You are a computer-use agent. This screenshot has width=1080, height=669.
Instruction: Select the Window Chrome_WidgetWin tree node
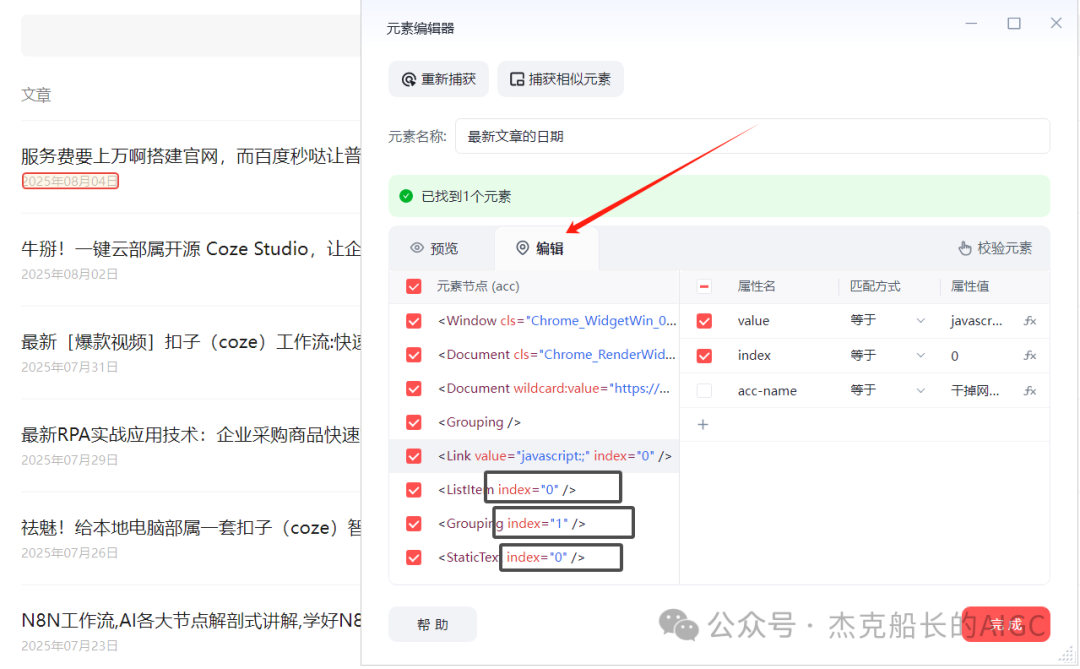pos(557,321)
